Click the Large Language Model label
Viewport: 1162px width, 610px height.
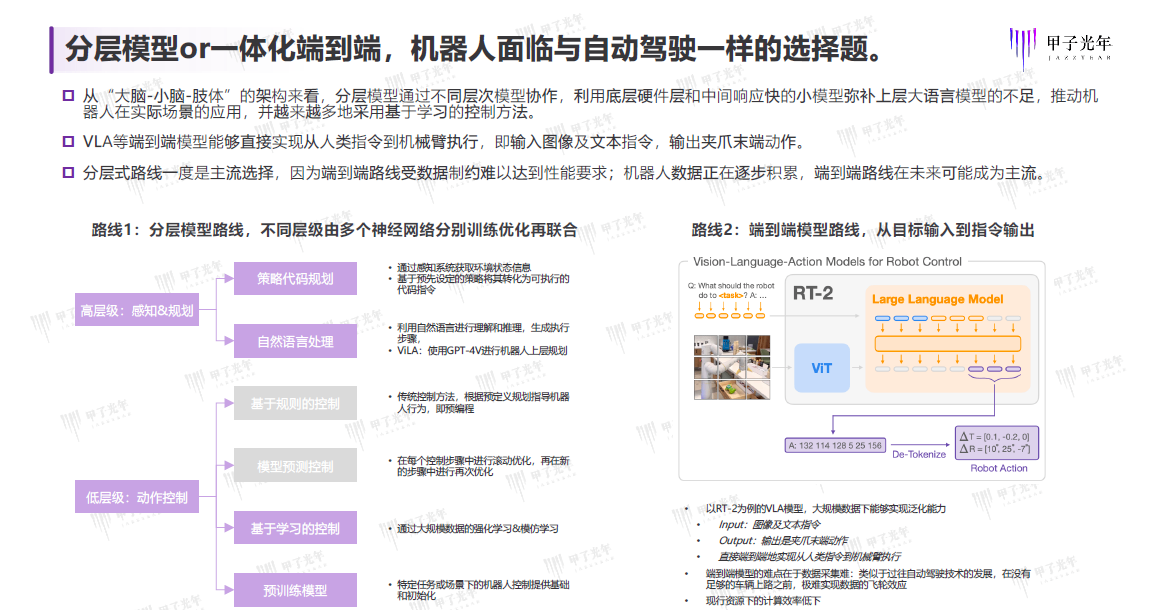[x=936, y=299]
